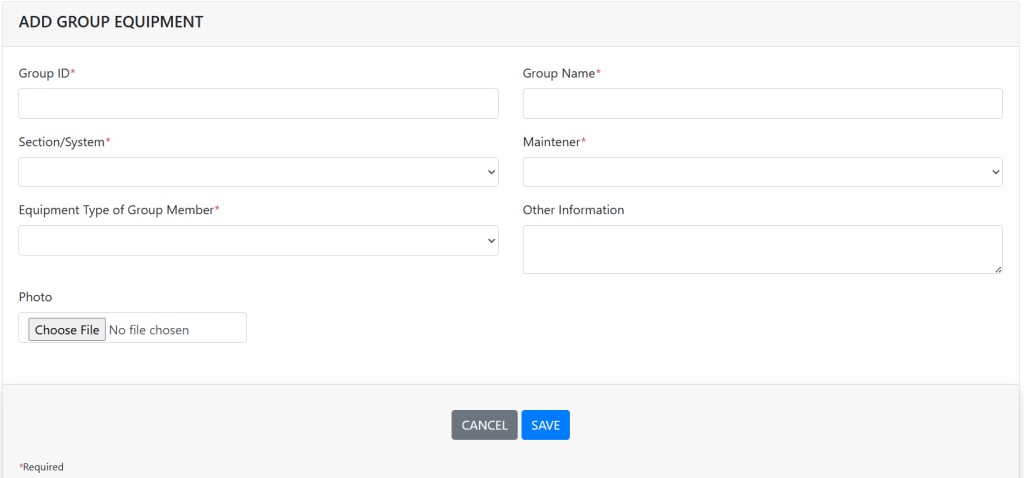The width and height of the screenshot is (1024, 478).
Task: Click the Photo label
Action: (35, 297)
